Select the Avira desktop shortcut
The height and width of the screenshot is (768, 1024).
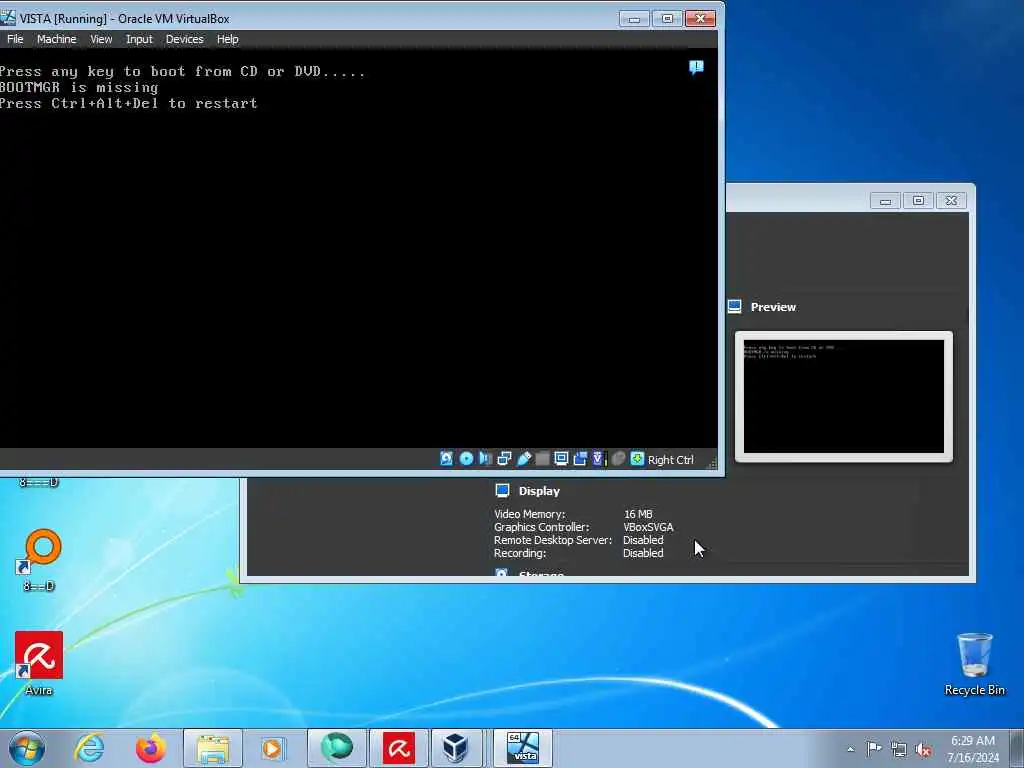[39, 663]
